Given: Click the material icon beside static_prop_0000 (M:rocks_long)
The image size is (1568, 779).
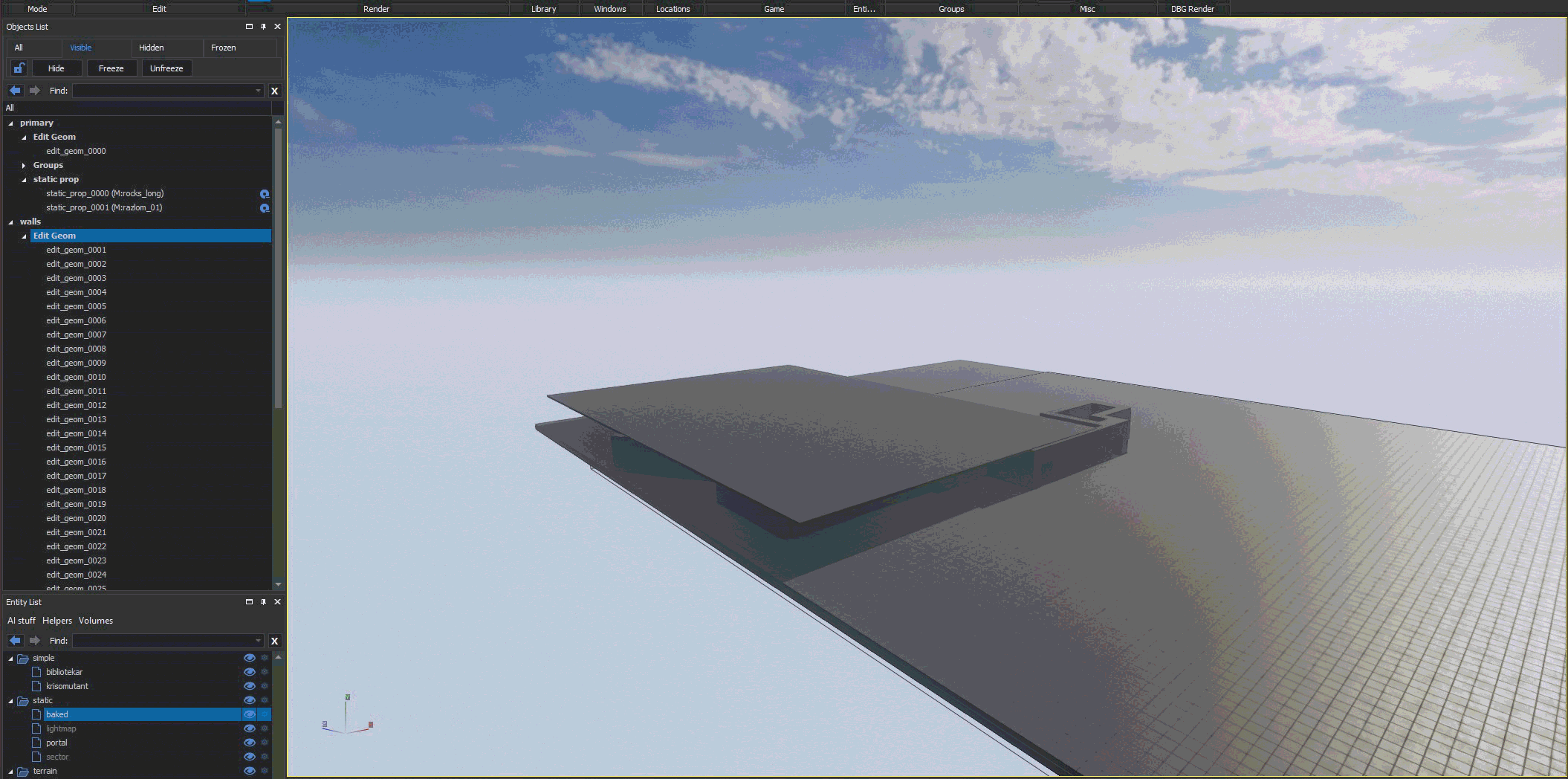Looking at the screenshot, I should (x=264, y=193).
